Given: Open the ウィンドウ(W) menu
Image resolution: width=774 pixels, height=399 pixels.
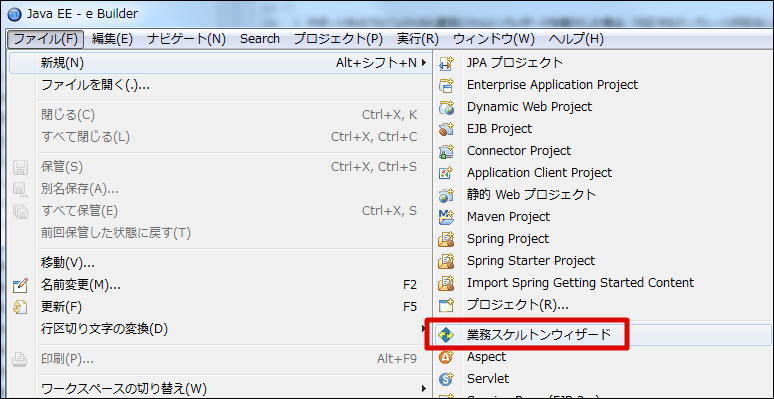Looking at the screenshot, I should (494, 39).
